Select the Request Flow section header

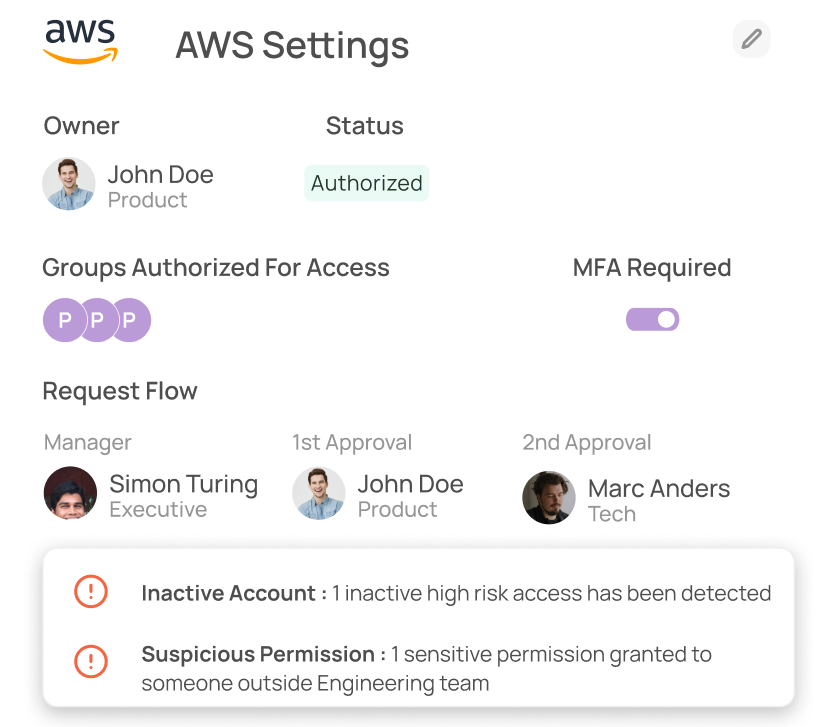[x=119, y=391]
